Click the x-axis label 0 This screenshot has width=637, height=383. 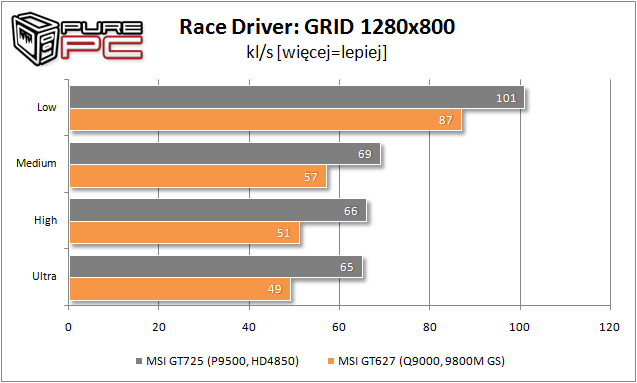point(68,327)
